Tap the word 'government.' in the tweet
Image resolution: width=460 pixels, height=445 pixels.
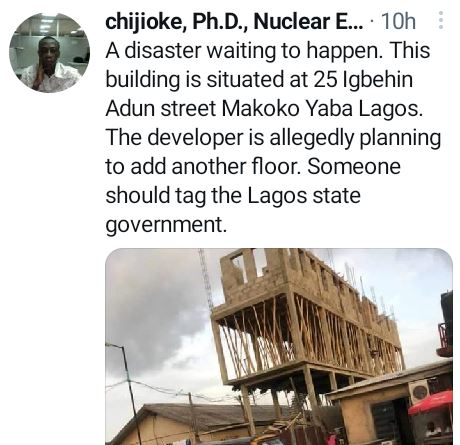point(166,225)
